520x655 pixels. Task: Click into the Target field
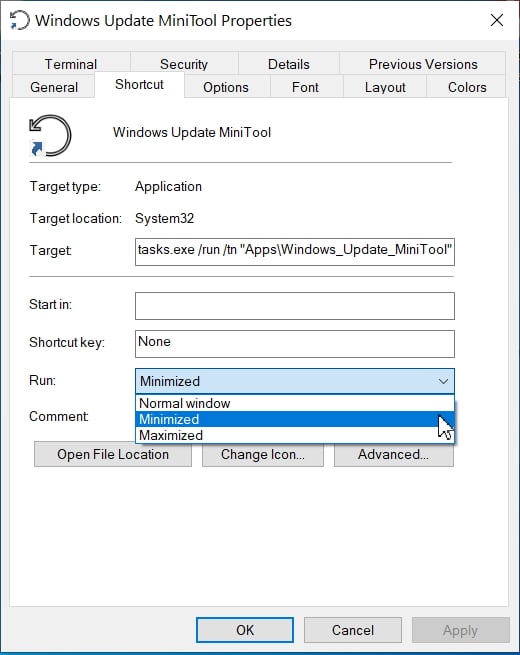(x=295, y=251)
